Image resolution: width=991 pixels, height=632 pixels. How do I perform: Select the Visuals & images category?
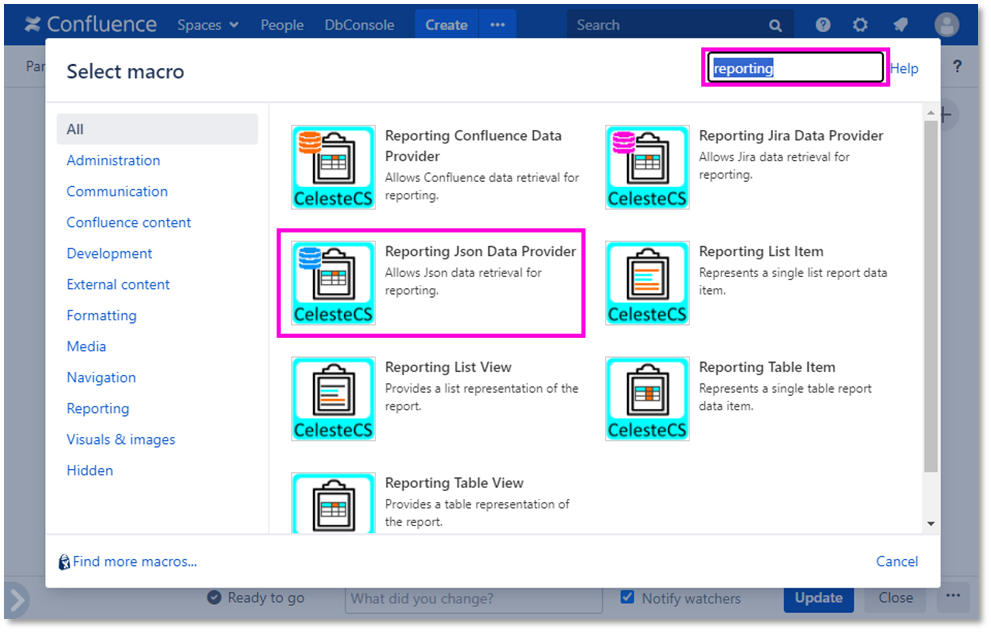(121, 439)
